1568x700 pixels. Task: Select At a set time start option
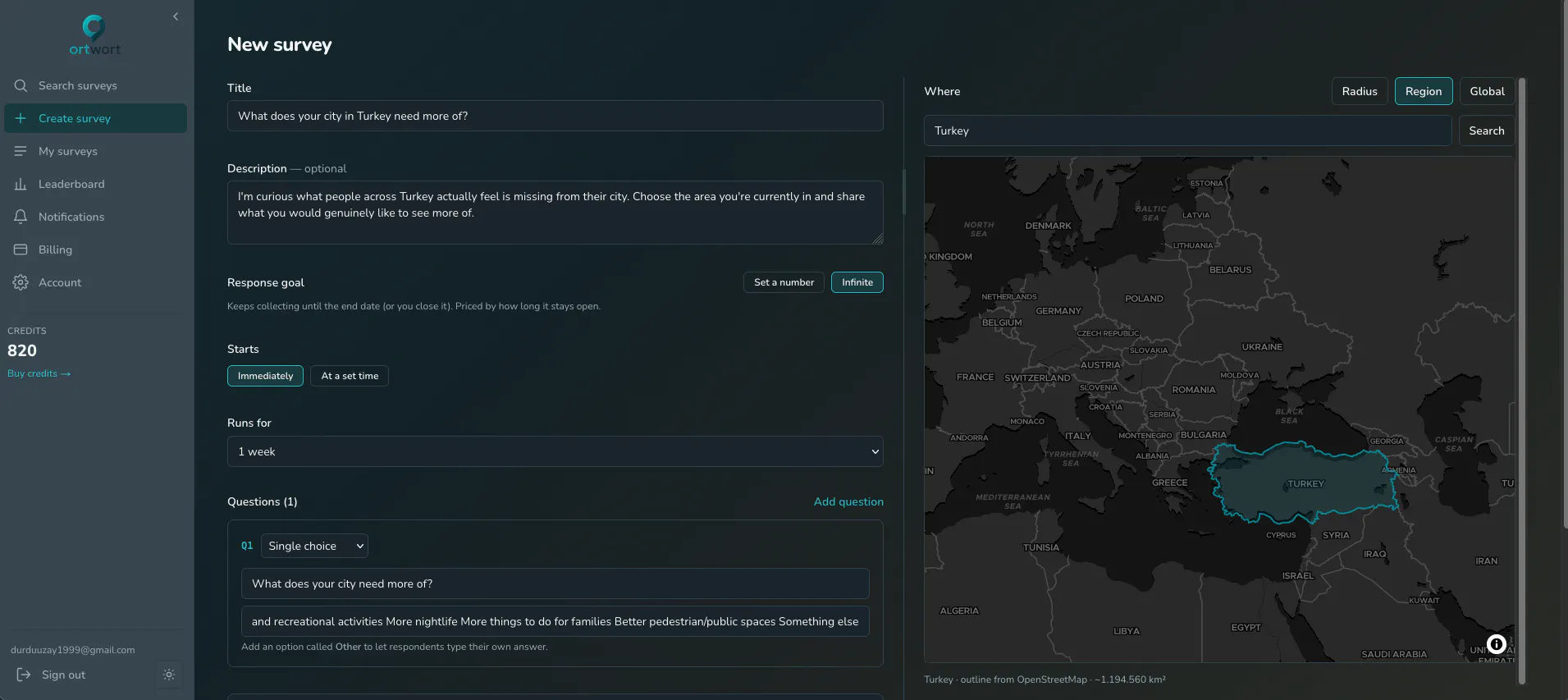pyautogui.click(x=350, y=376)
